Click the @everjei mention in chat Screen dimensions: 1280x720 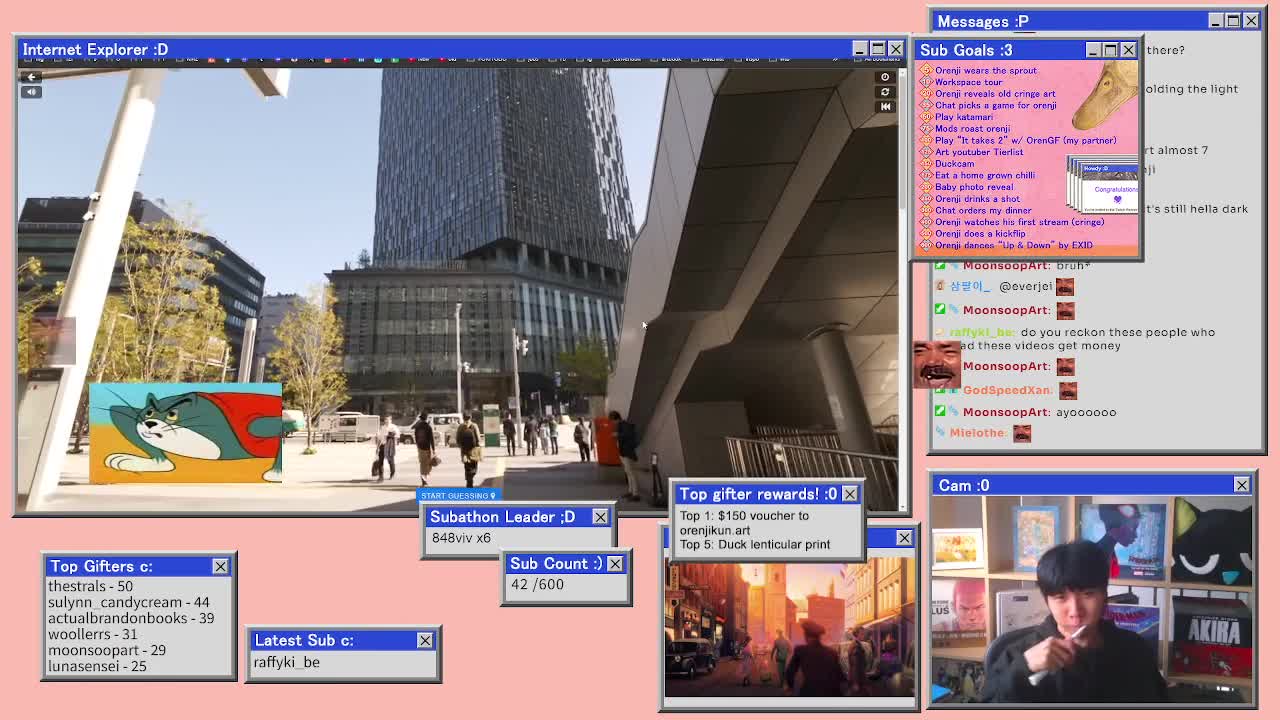(1025, 286)
